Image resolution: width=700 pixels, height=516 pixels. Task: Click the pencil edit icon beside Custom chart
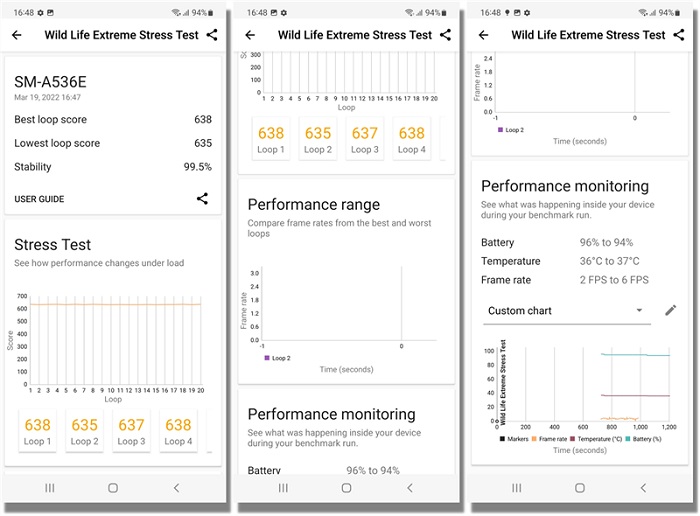point(670,311)
